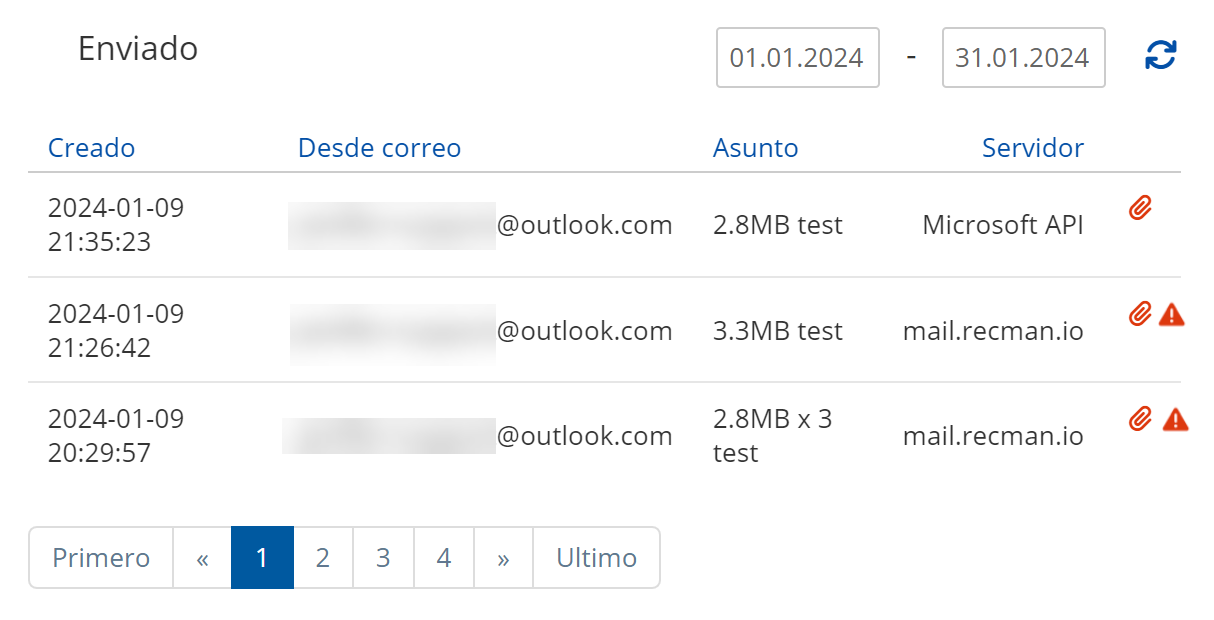The height and width of the screenshot is (620, 1214).
Task: Click the blue refresh icon
Action: (x=1160, y=56)
